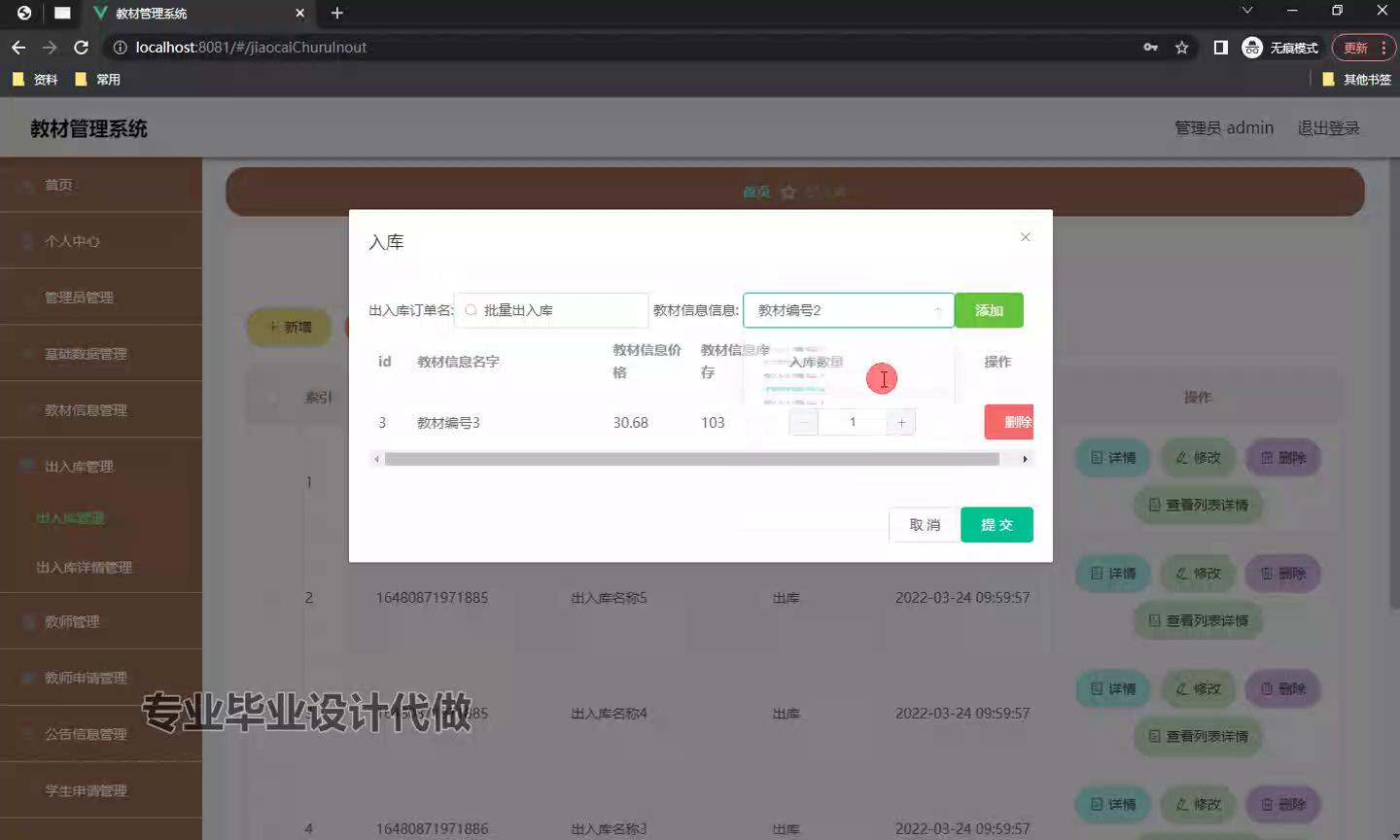Click 详情 button for row 1
Image resolution: width=1400 pixels, height=840 pixels.
click(1113, 458)
